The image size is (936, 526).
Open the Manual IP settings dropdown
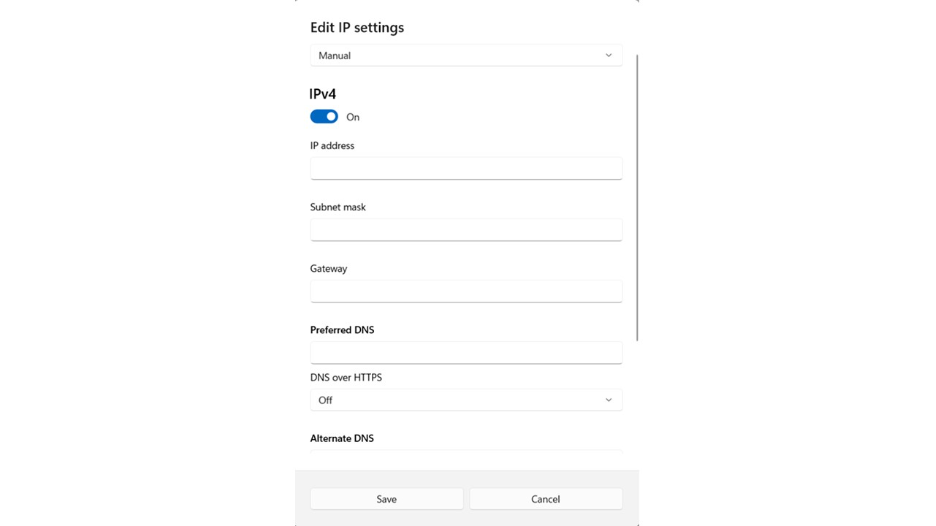click(x=465, y=56)
